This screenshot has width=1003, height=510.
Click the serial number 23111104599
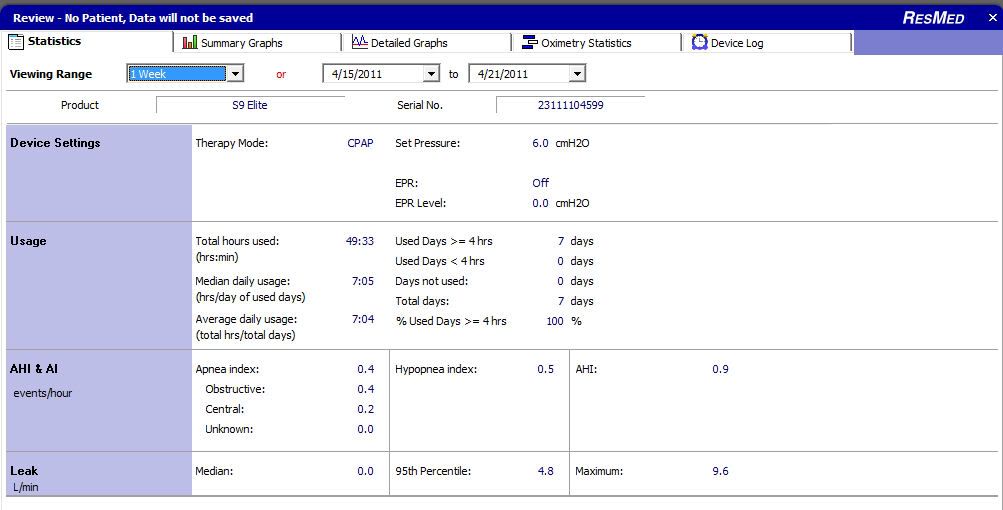(571, 105)
